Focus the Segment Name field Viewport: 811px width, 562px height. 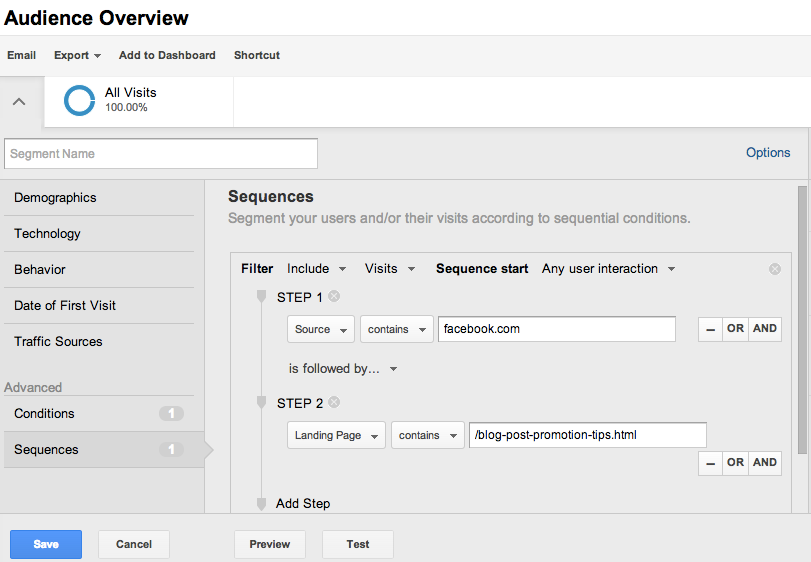(161, 154)
